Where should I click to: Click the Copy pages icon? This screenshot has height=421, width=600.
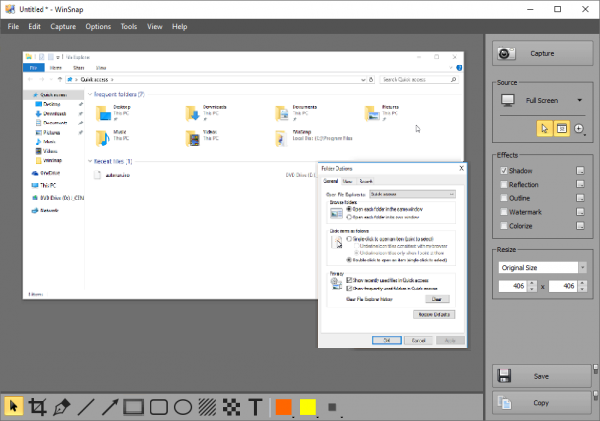coord(504,403)
